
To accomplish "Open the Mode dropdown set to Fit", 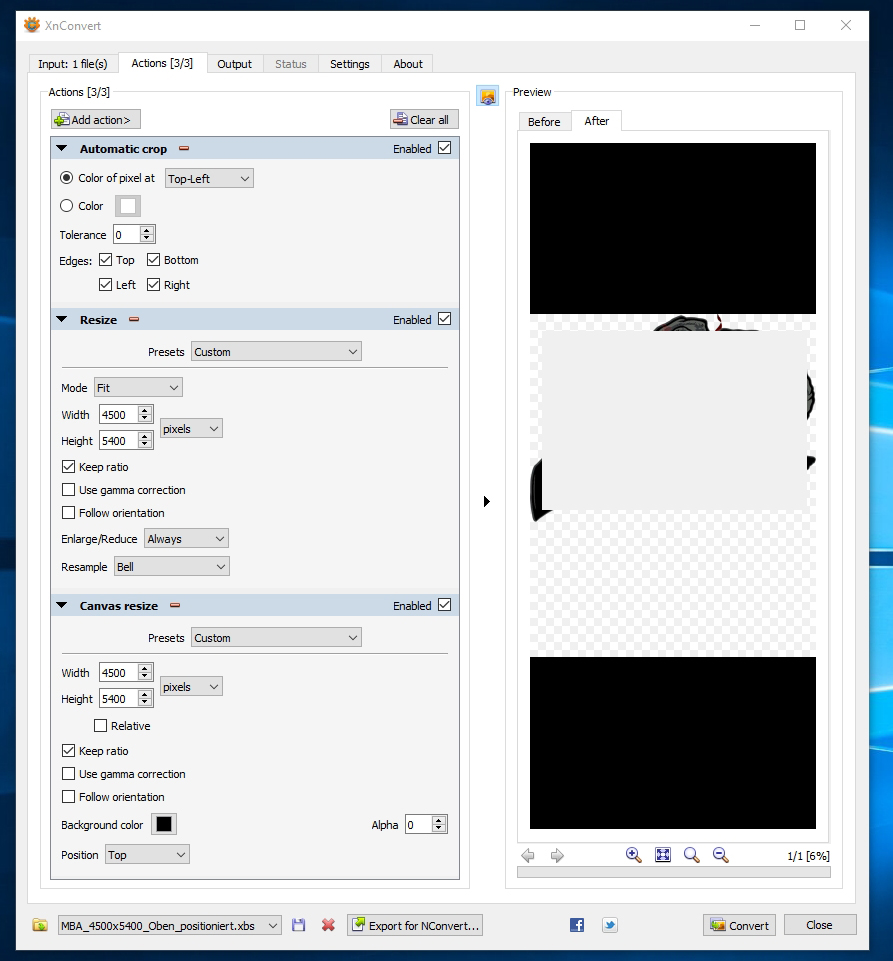I will (x=138, y=387).
